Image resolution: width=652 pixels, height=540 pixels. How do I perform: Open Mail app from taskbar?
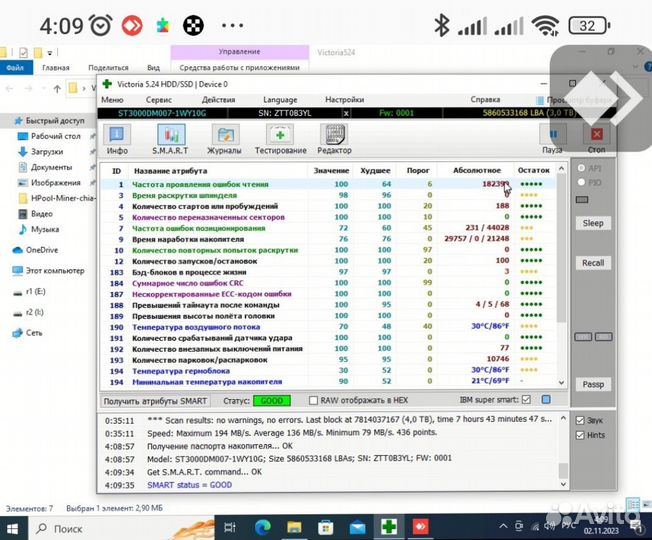(x=357, y=528)
